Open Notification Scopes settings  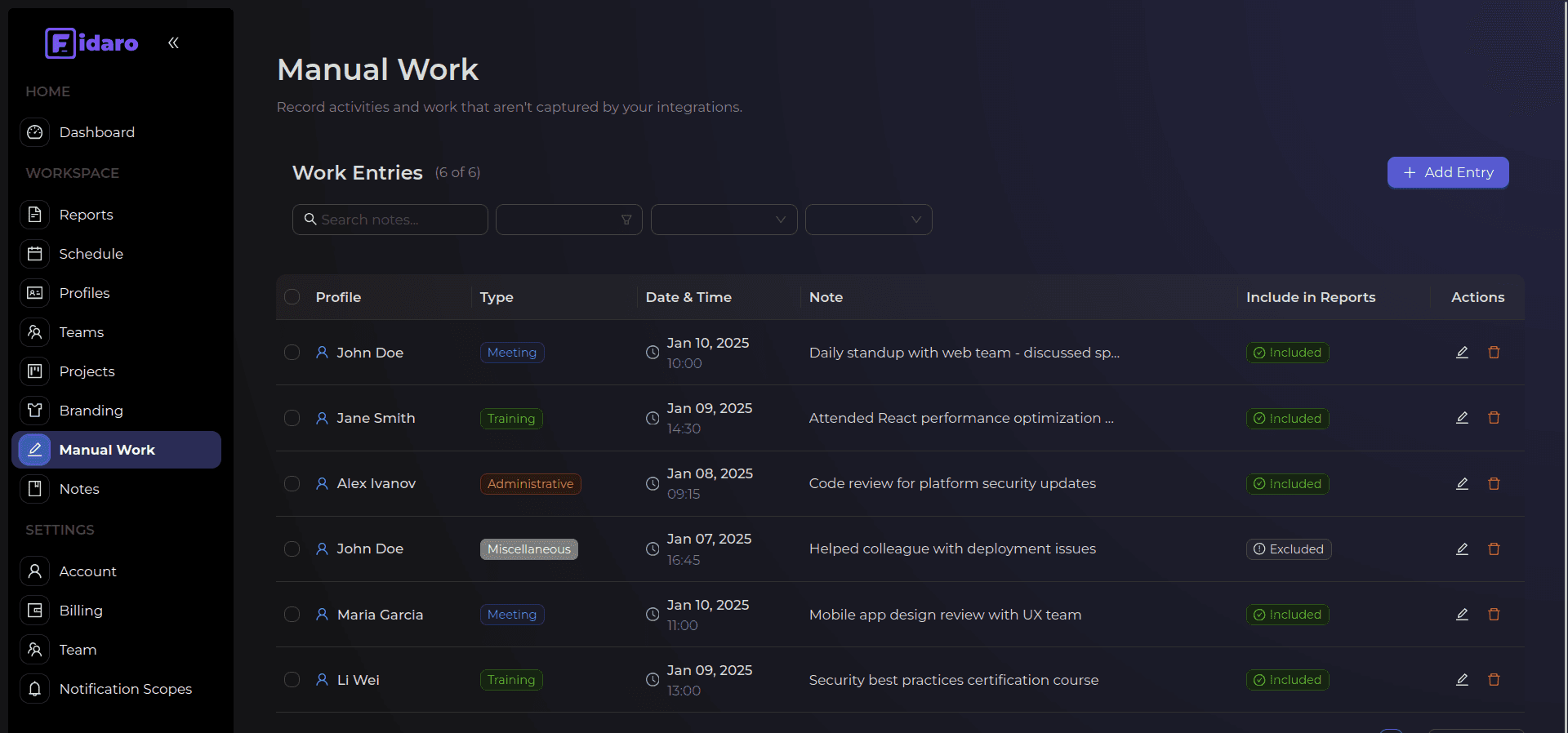125,689
